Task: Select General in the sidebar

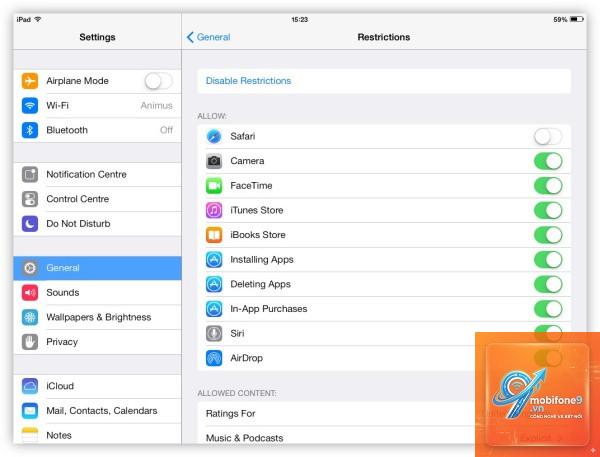Action: pos(97,268)
